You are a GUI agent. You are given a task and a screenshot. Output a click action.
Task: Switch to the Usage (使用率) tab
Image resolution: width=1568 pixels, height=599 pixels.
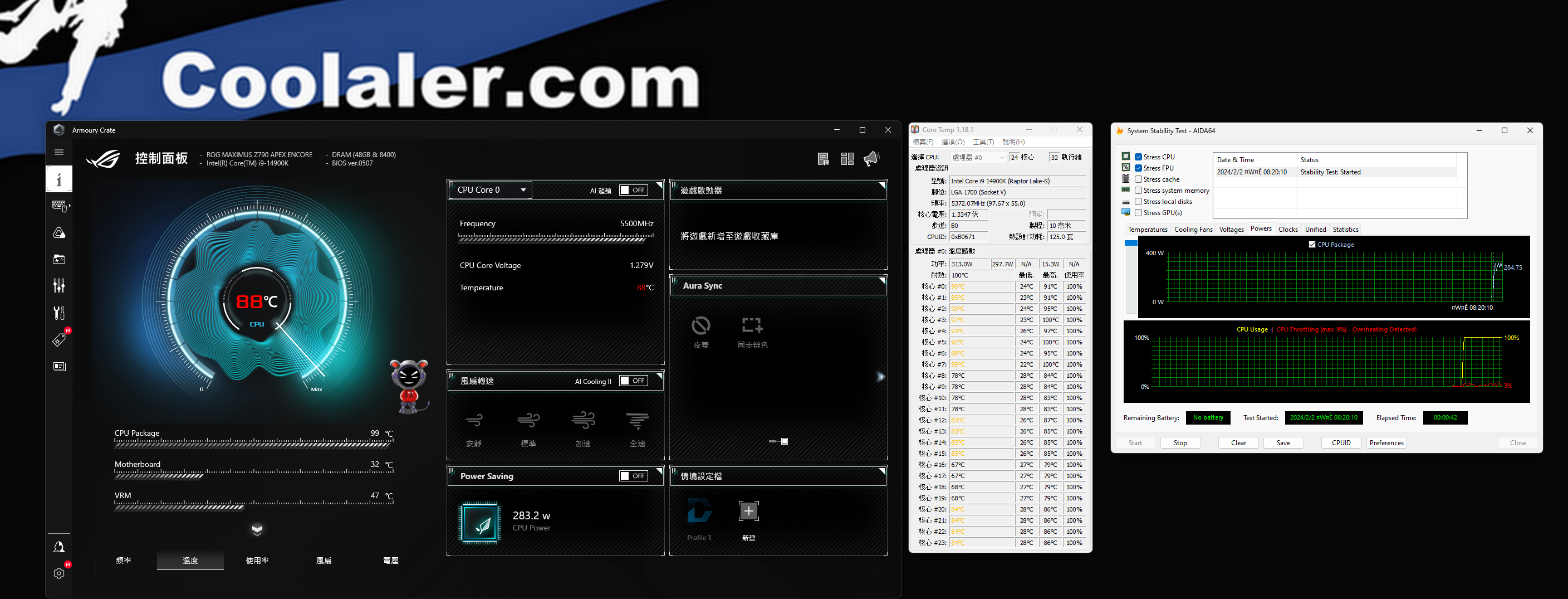[257, 561]
